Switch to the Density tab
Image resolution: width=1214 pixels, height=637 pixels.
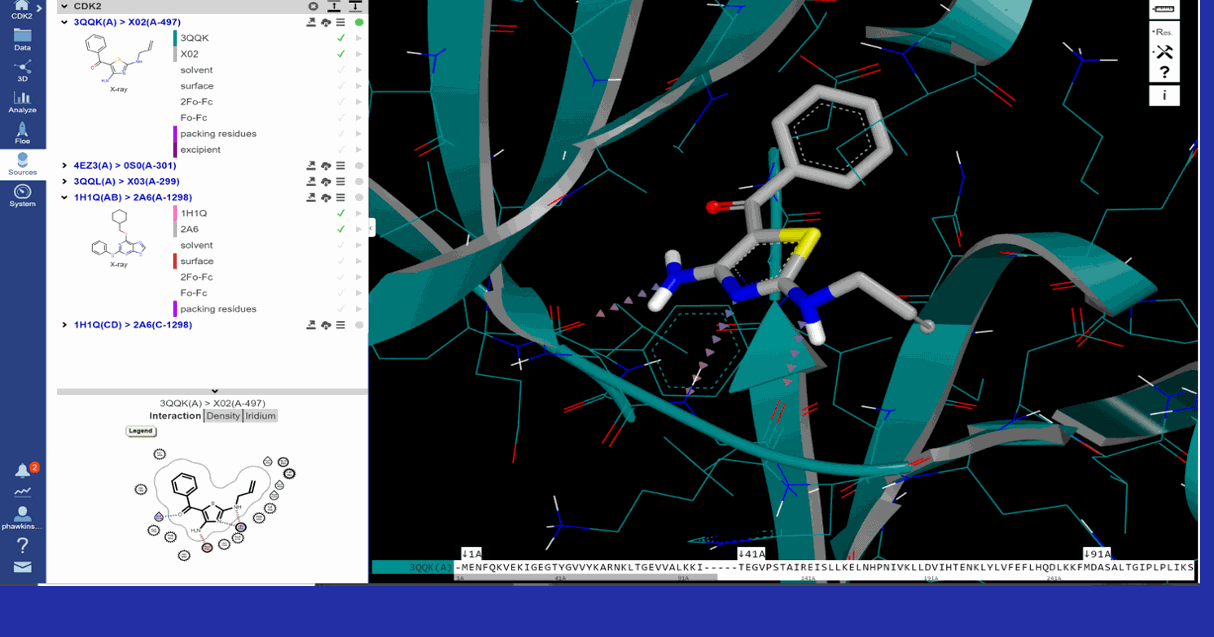pos(223,416)
